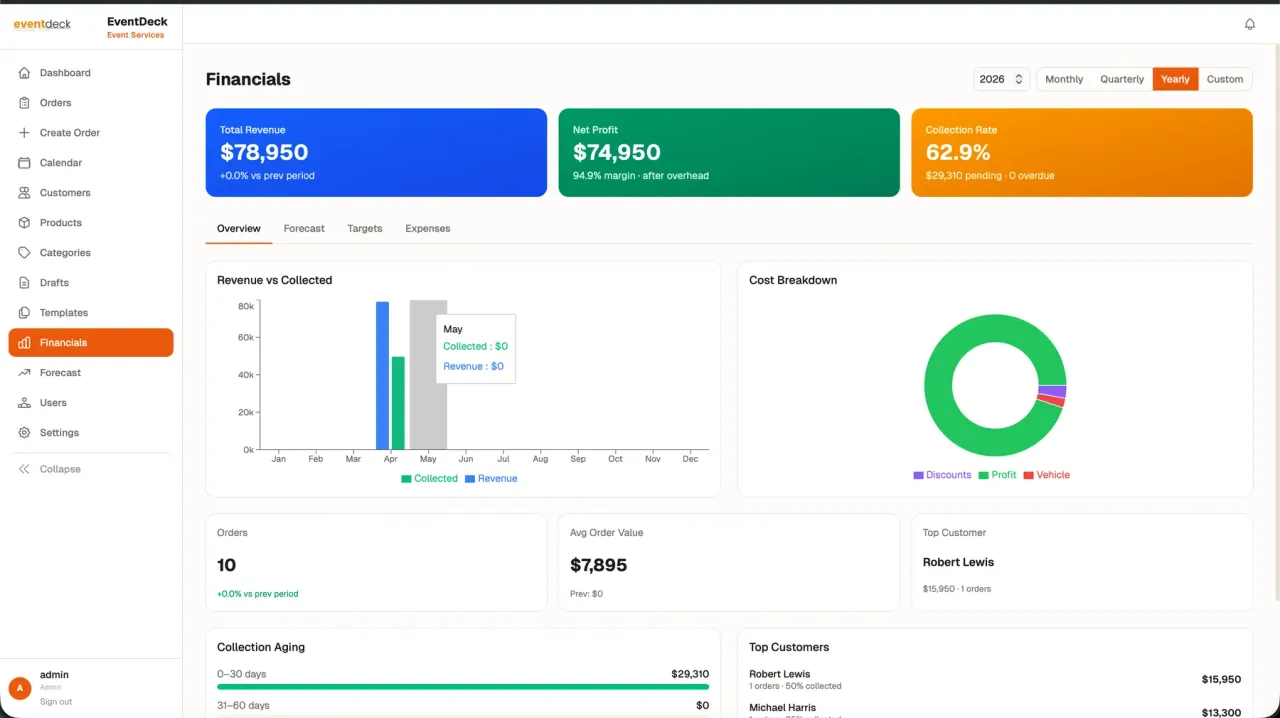Toggle the Collected legend in bar chart
The width and height of the screenshot is (1280, 718).
430,479
